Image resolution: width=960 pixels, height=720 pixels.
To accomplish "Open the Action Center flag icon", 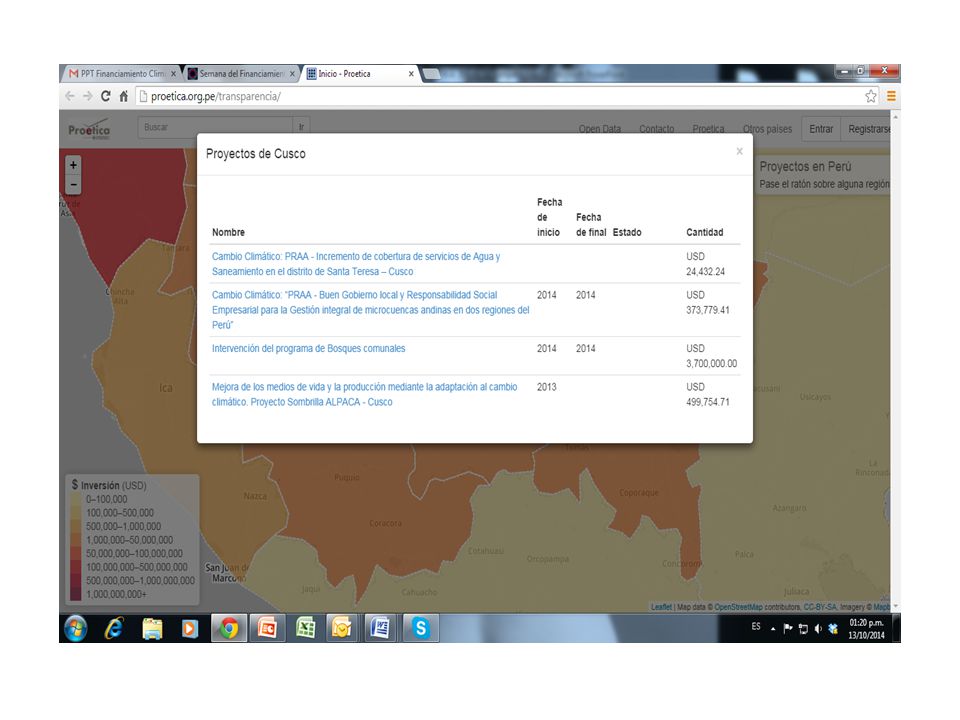I will [x=788, y=628].
